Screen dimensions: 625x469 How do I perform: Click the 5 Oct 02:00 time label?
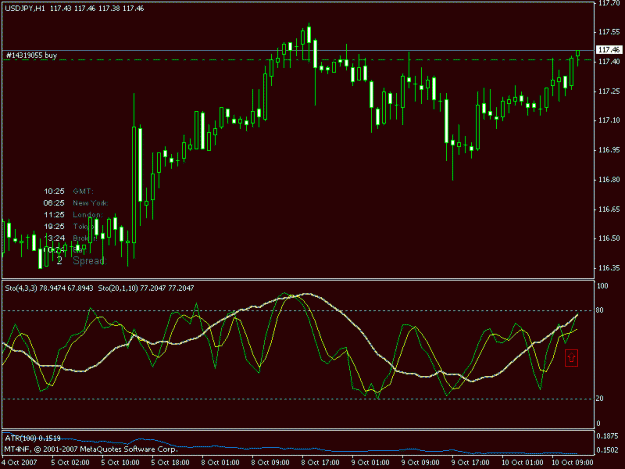click(70, 463)
